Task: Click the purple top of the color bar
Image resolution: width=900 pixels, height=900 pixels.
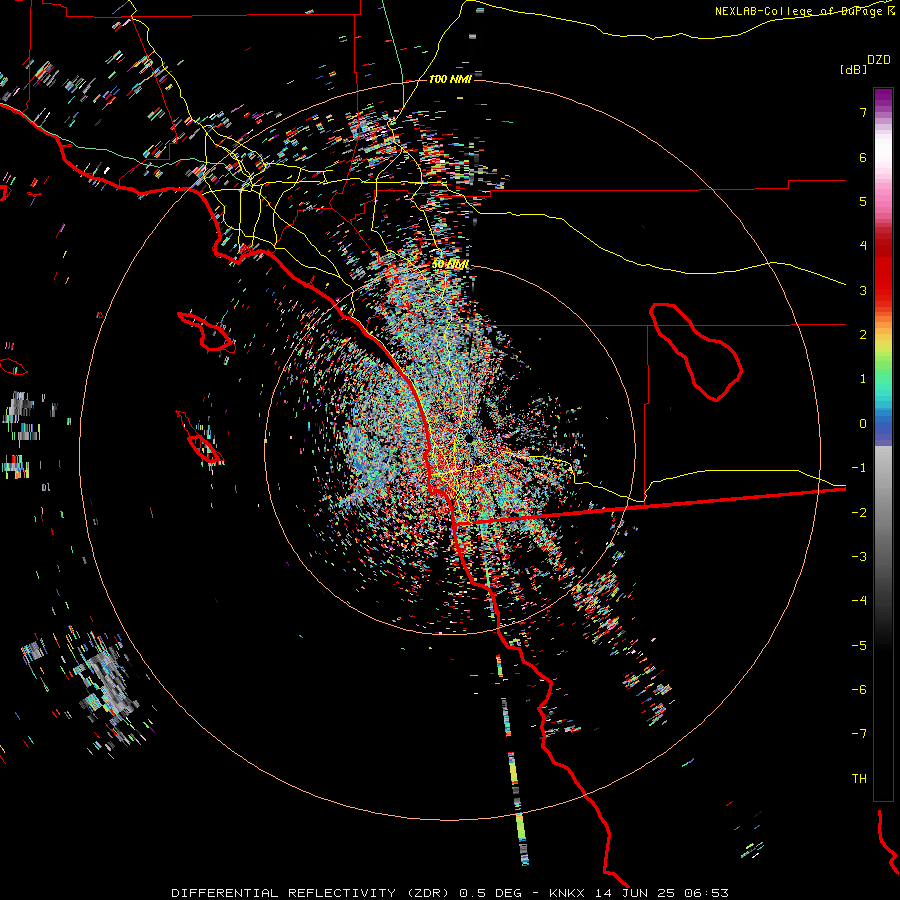Action: coord(883,98)
